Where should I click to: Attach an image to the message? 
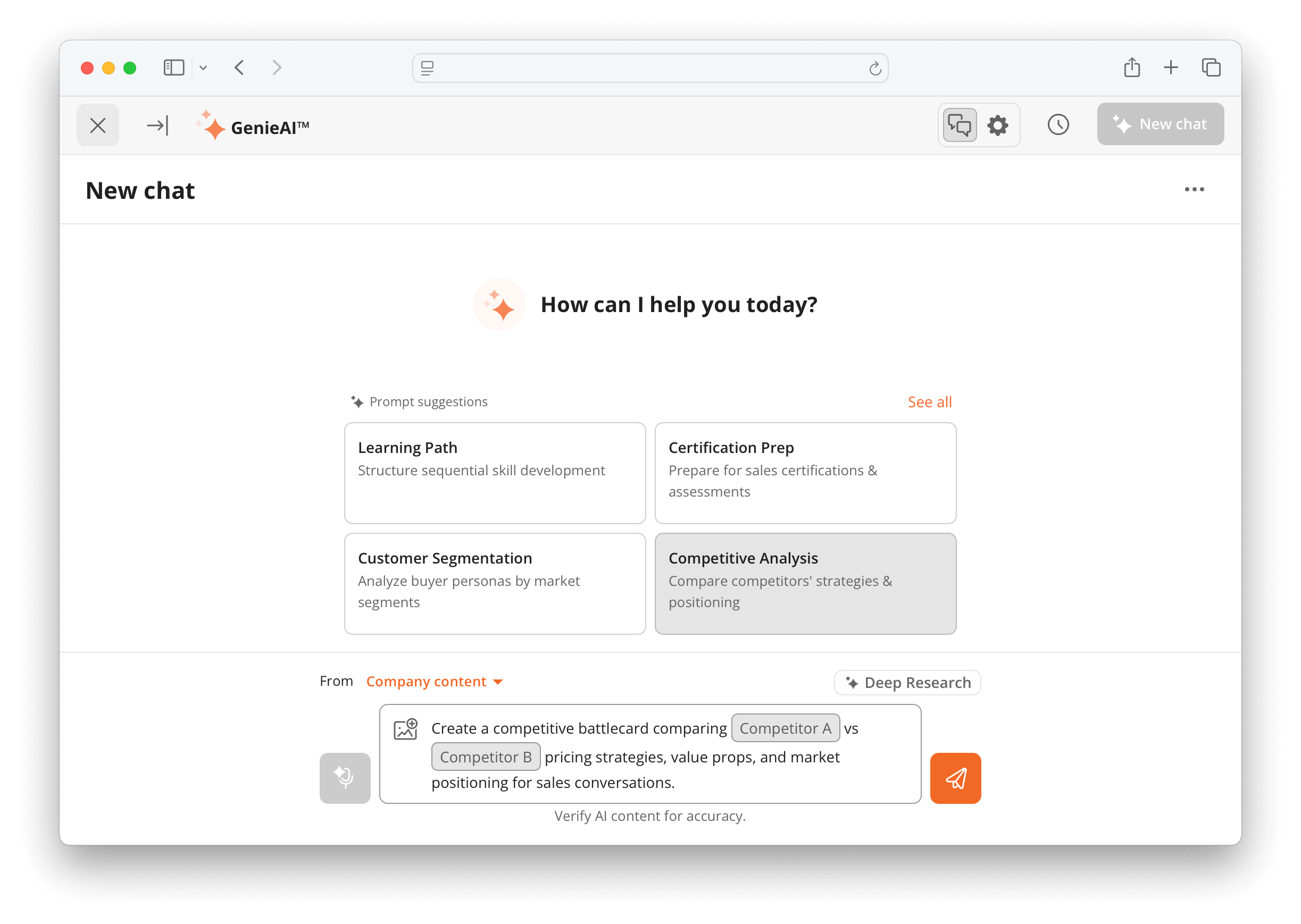tap(405, 729)
